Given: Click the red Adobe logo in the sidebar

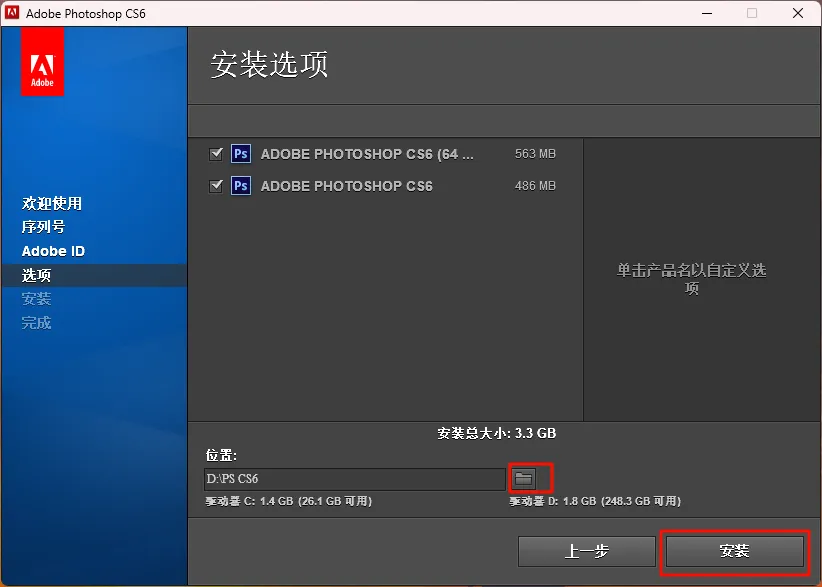Looking at the screenshot, I should pos(42,62).
